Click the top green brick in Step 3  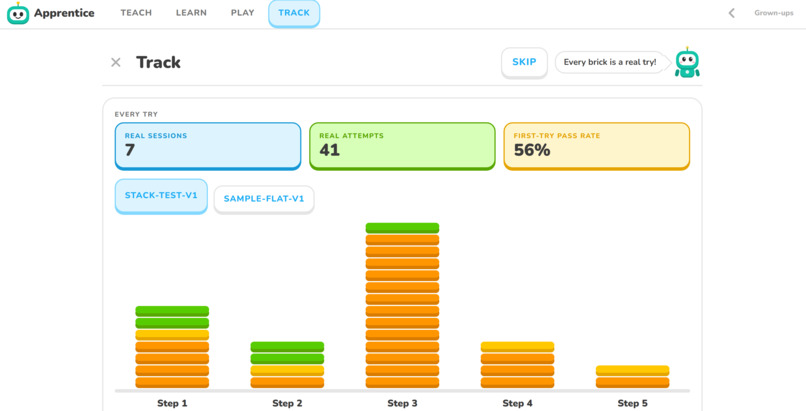tap(402, 228)
